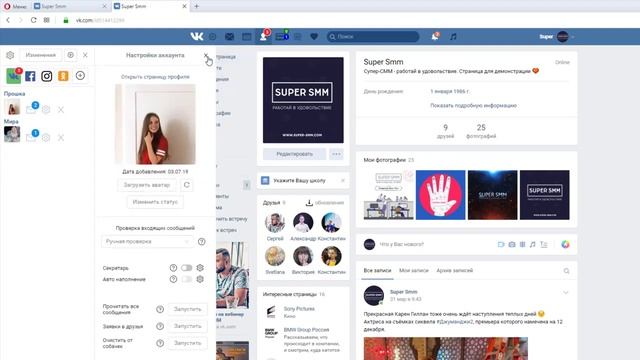
Task: Add a new network with plus icon
Action: 80,76
